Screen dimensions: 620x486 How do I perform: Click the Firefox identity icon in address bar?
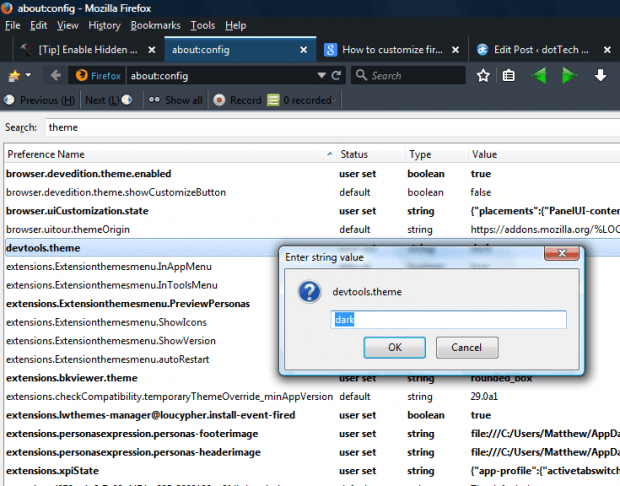coord(98,76)
